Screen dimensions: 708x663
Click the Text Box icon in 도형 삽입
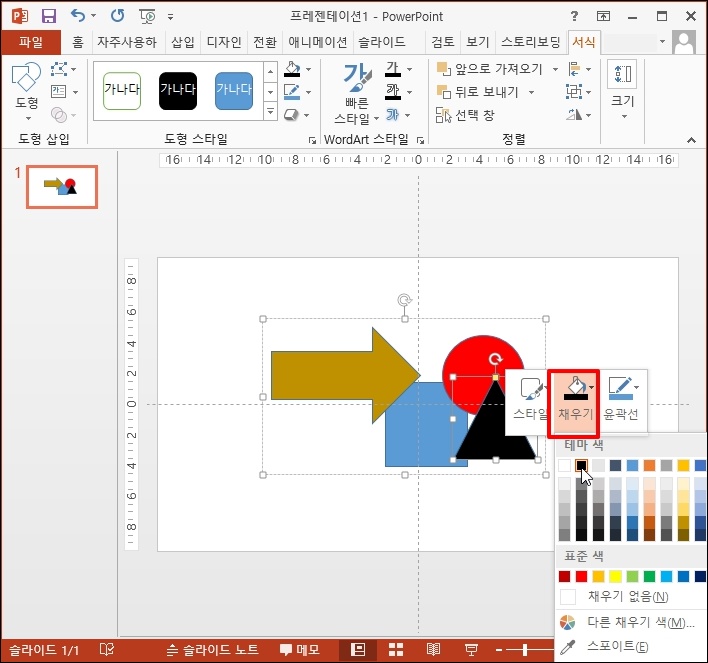59,92
